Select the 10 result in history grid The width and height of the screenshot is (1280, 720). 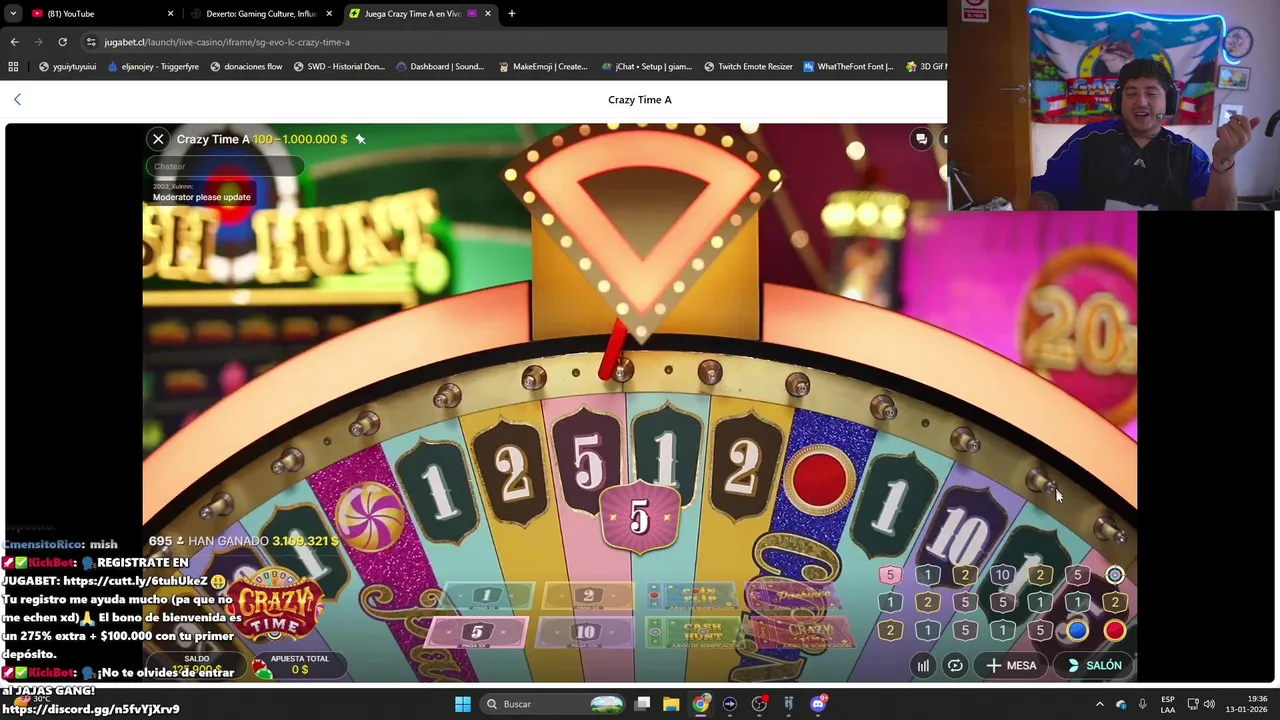pos(1002,575)
